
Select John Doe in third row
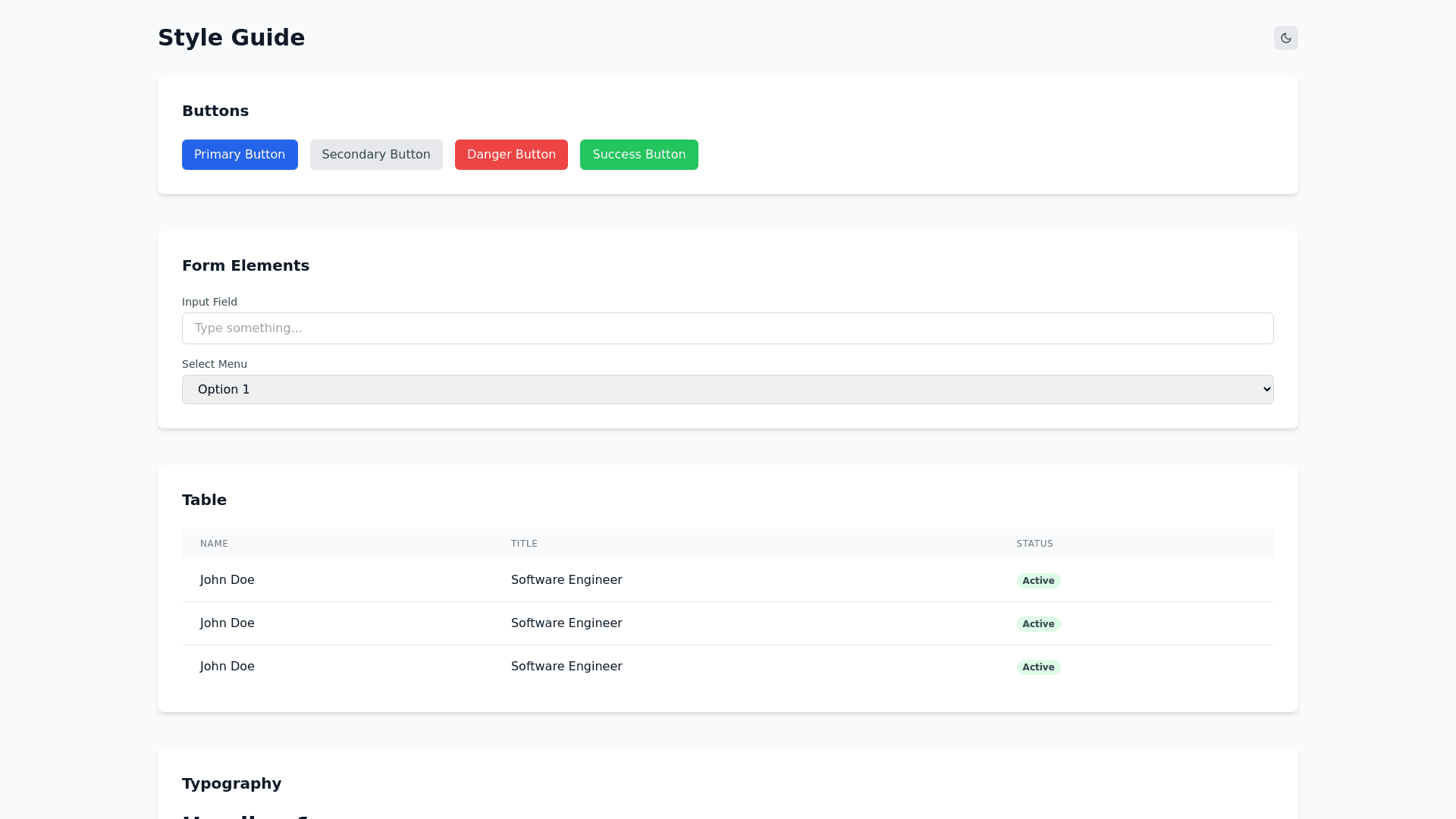pos(227,667)
